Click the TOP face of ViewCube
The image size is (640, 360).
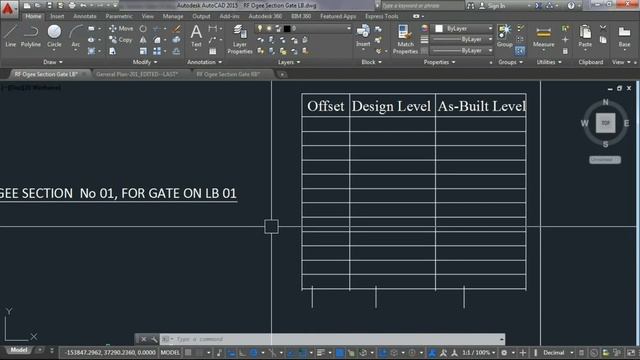pos(605,123)
